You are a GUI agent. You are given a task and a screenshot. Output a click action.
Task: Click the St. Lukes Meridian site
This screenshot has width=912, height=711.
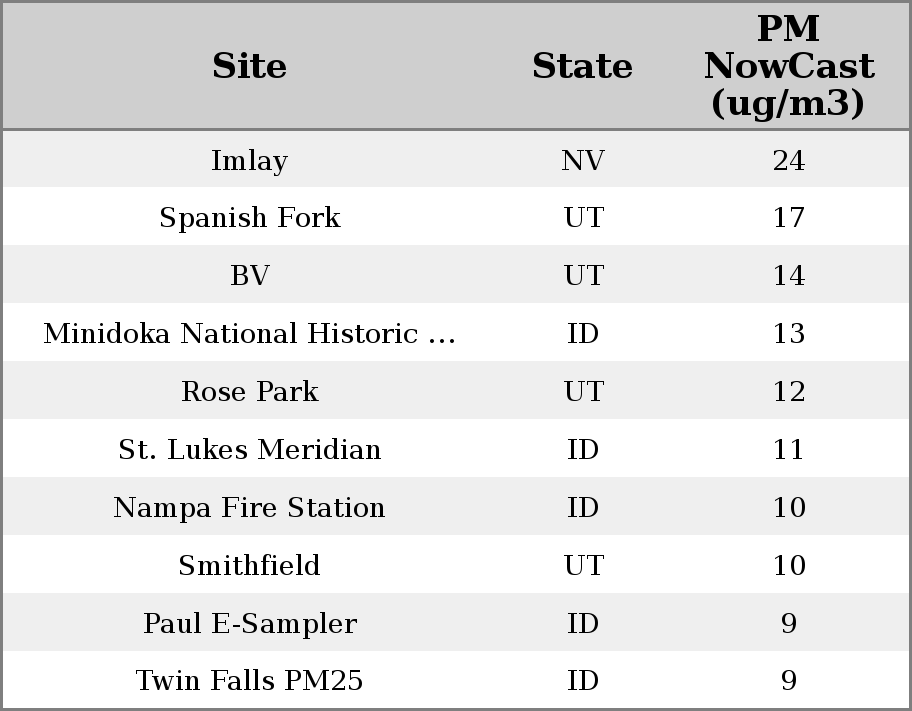249,450
